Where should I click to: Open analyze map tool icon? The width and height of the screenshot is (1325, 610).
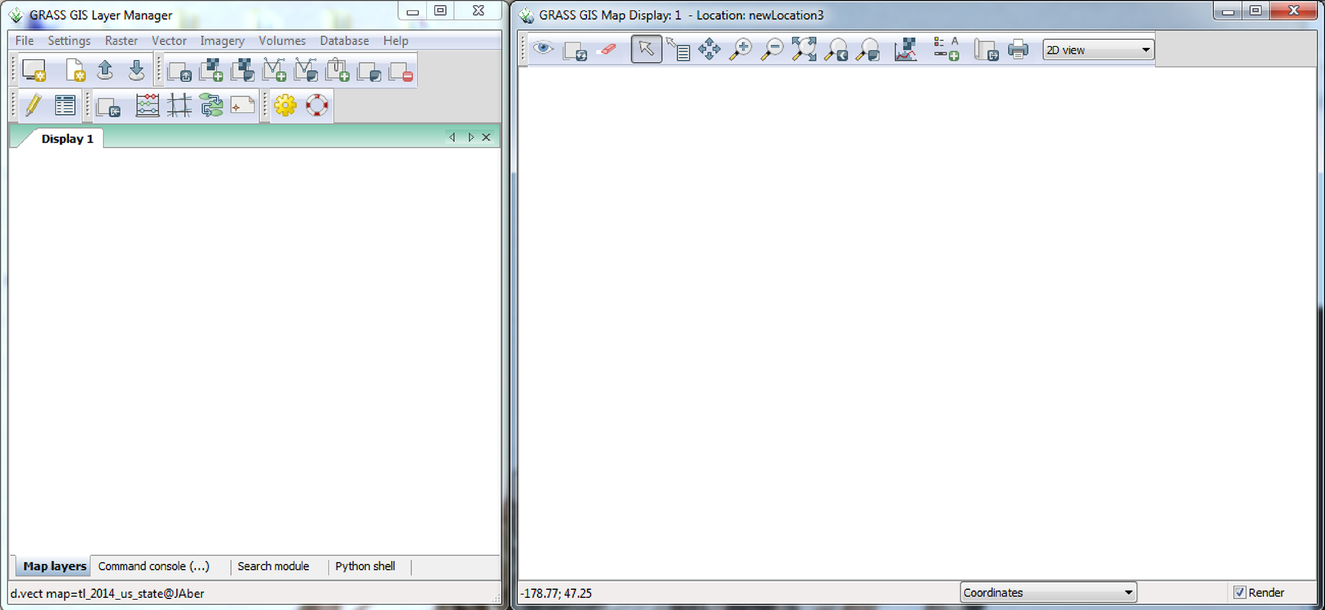pyautogui.click(x=905, y=49)
